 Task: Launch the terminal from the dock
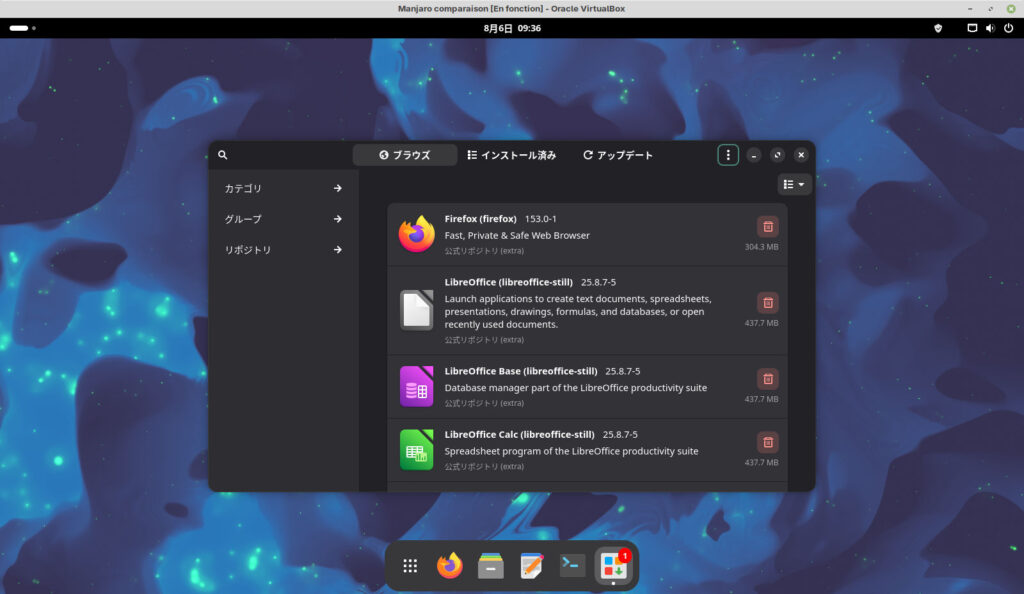(x=572, y=565)
